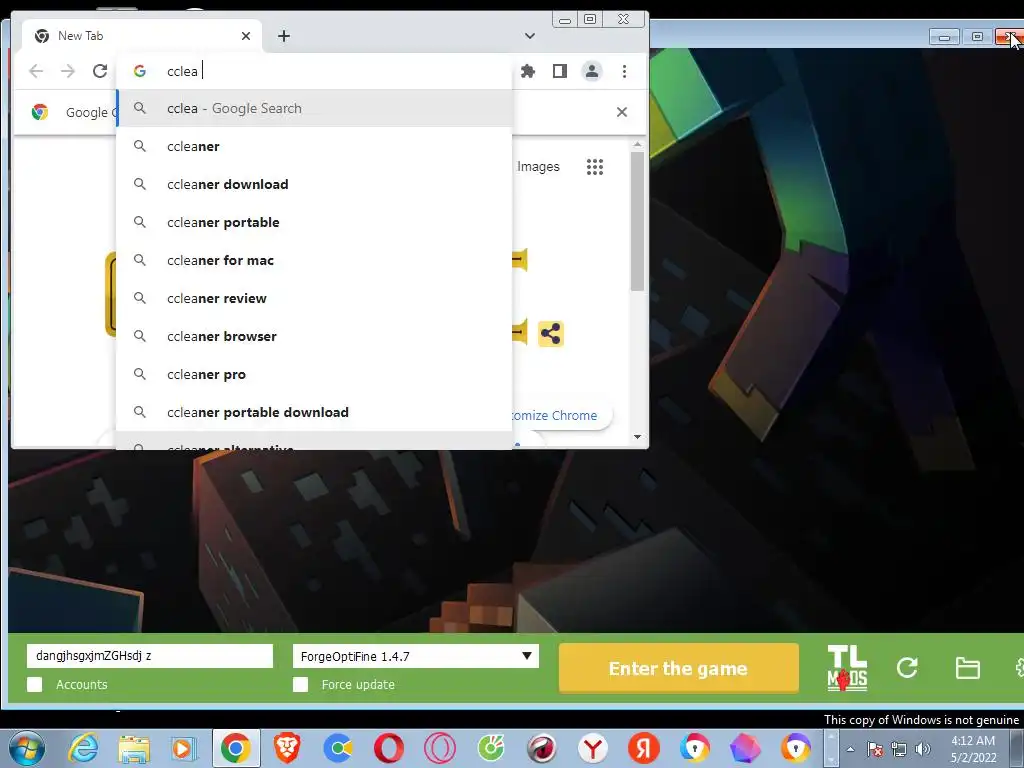Open Chrome profile avatar
Viewport: 1024px width, 768px height.
pos(592,71)
